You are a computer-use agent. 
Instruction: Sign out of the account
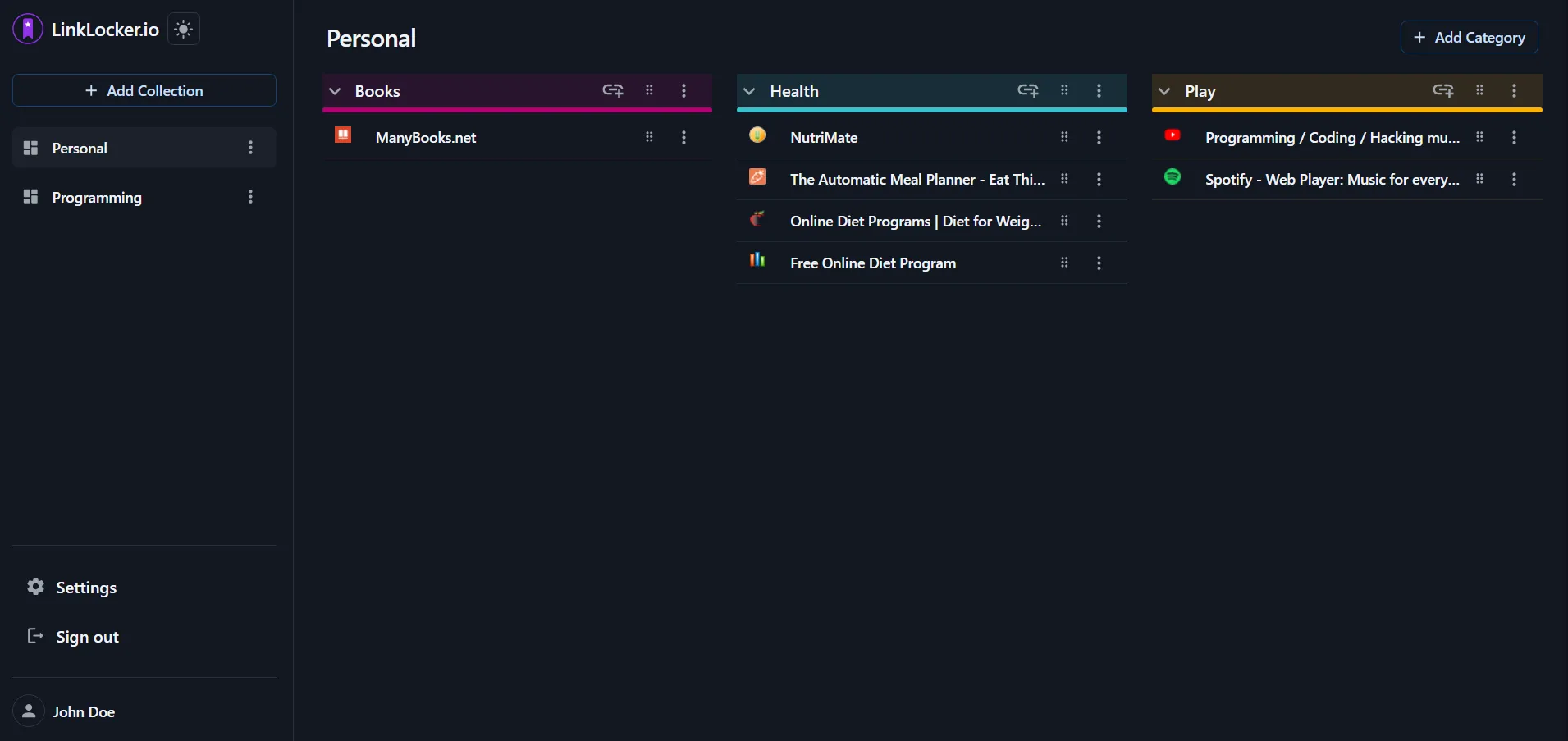(x=87, y=637)
